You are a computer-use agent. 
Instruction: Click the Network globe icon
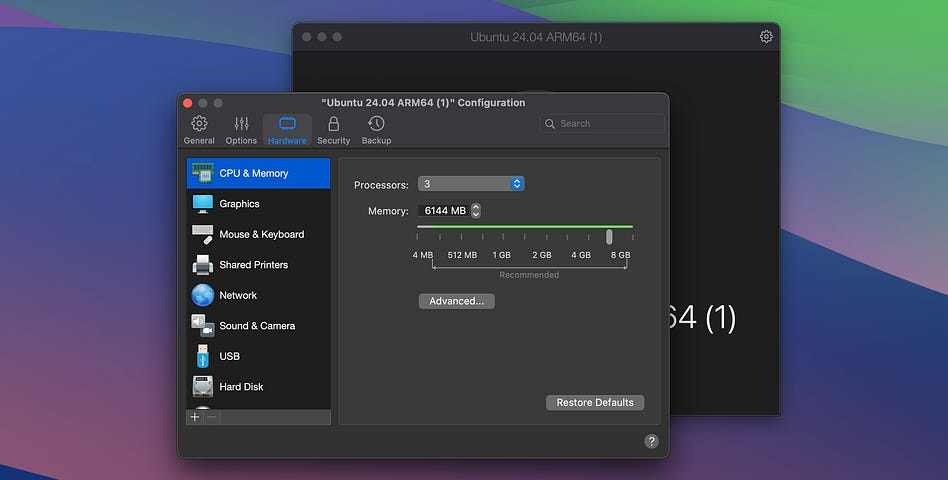203,295
